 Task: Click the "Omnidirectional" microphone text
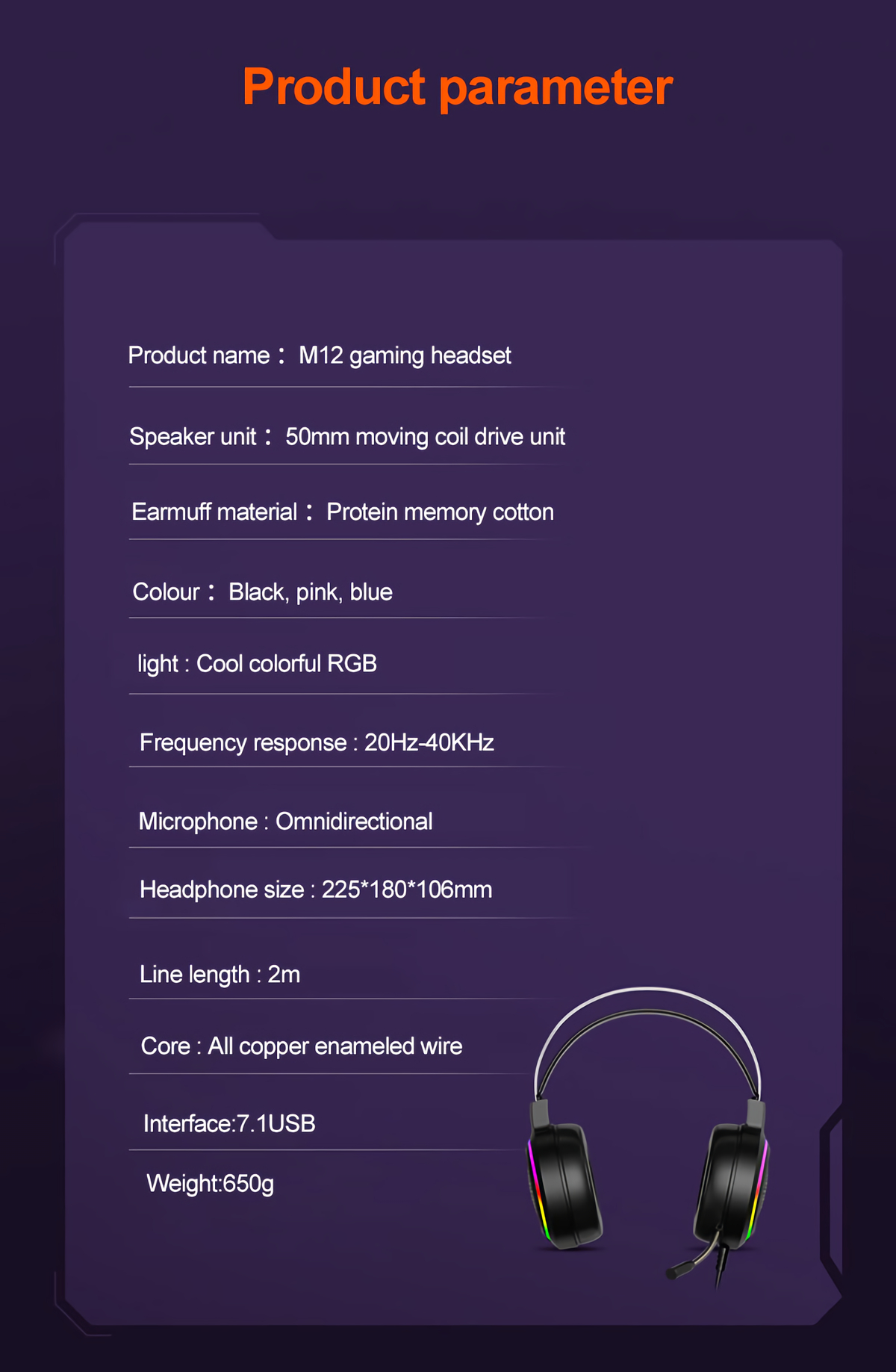pos(354,822)
